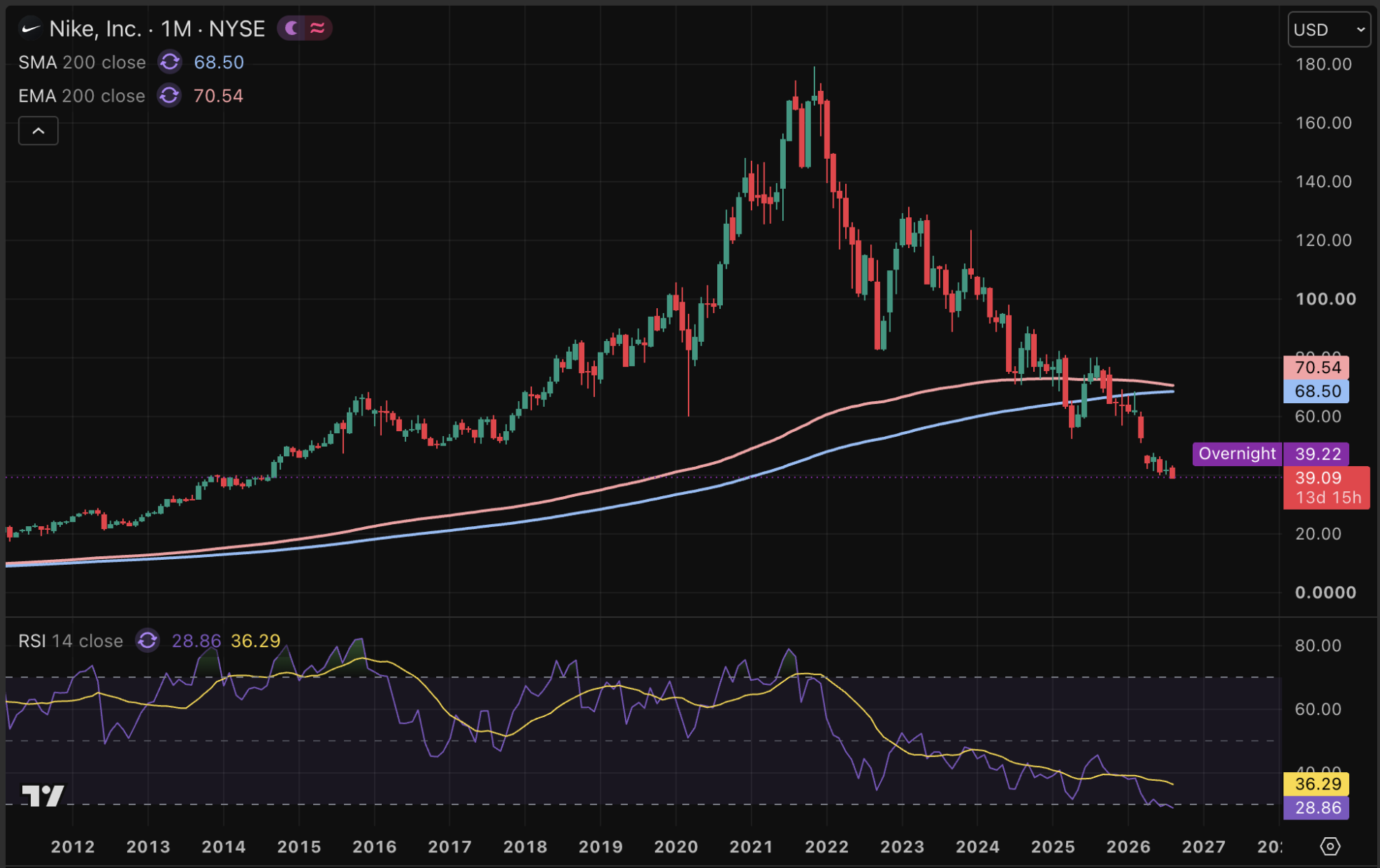The image size is (1380, 868).
Task: Click the 2018 time axis label
Action: click(526, 847)
